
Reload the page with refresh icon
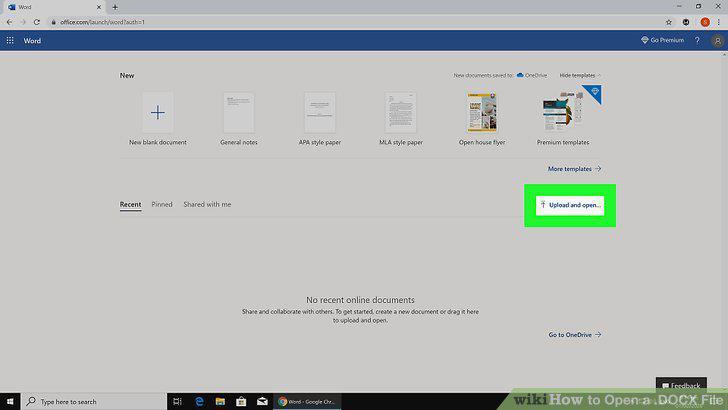37,22
